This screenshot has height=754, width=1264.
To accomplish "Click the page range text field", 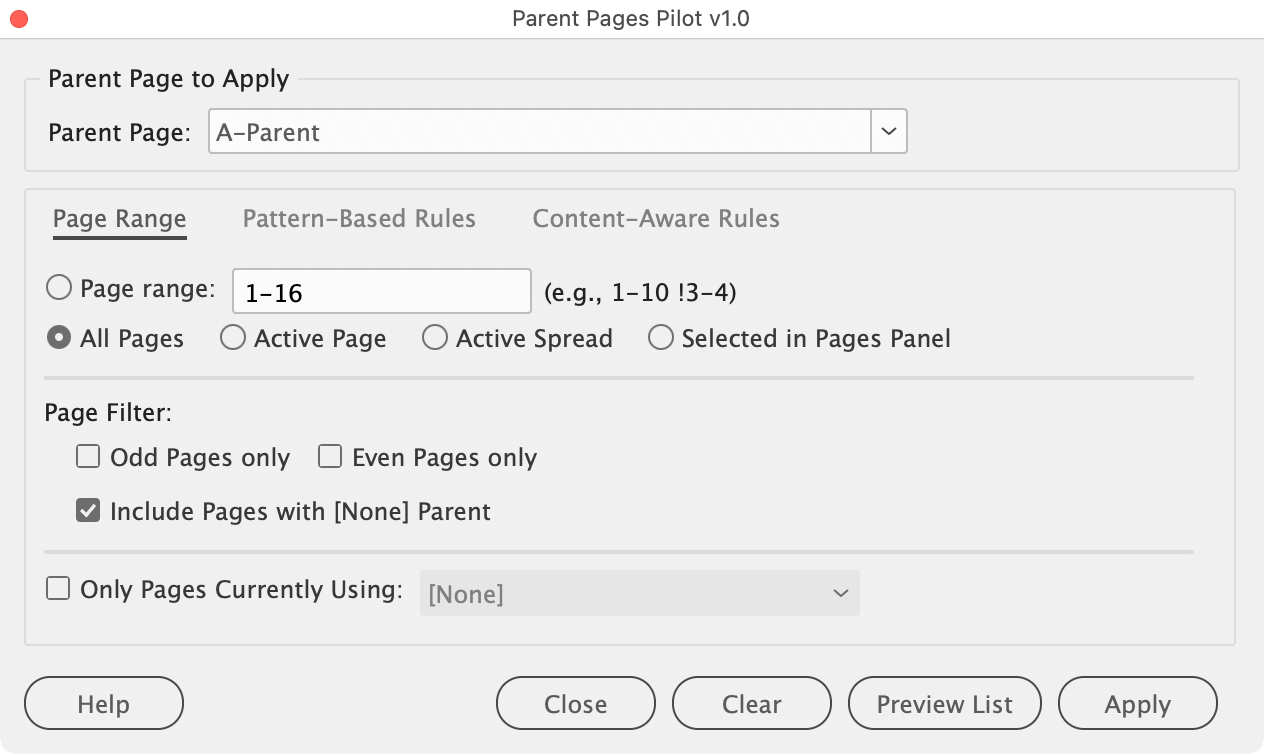I will [x=381, y=292].
